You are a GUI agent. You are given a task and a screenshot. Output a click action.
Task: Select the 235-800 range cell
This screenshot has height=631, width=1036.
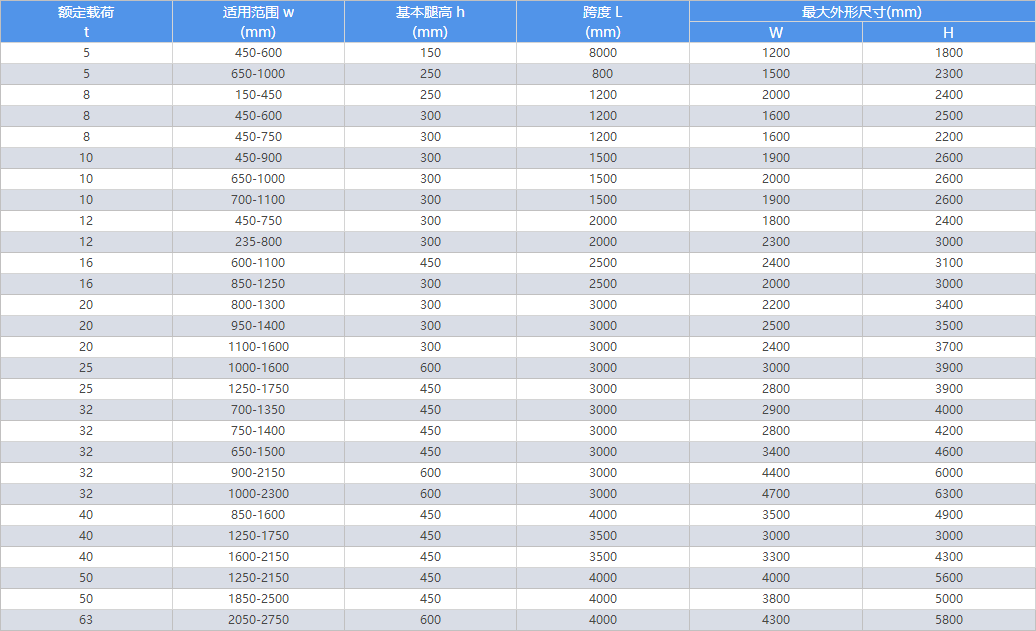pos(258,242)
